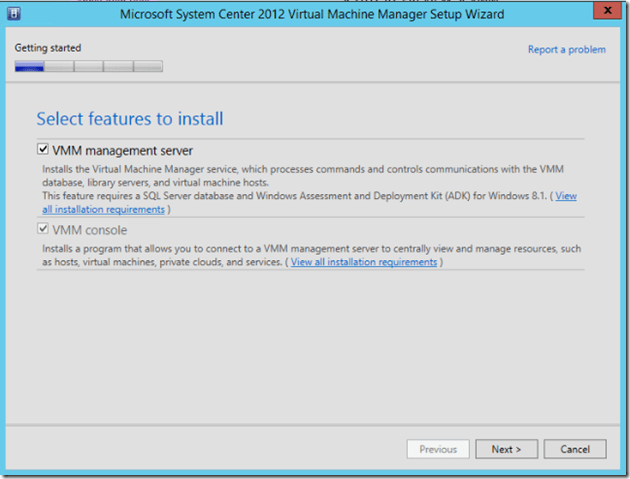Viewport: 630px width, 479px height.
Task: Click the wizard window title text
Action: pyautogui.click(x=312, y=15)
